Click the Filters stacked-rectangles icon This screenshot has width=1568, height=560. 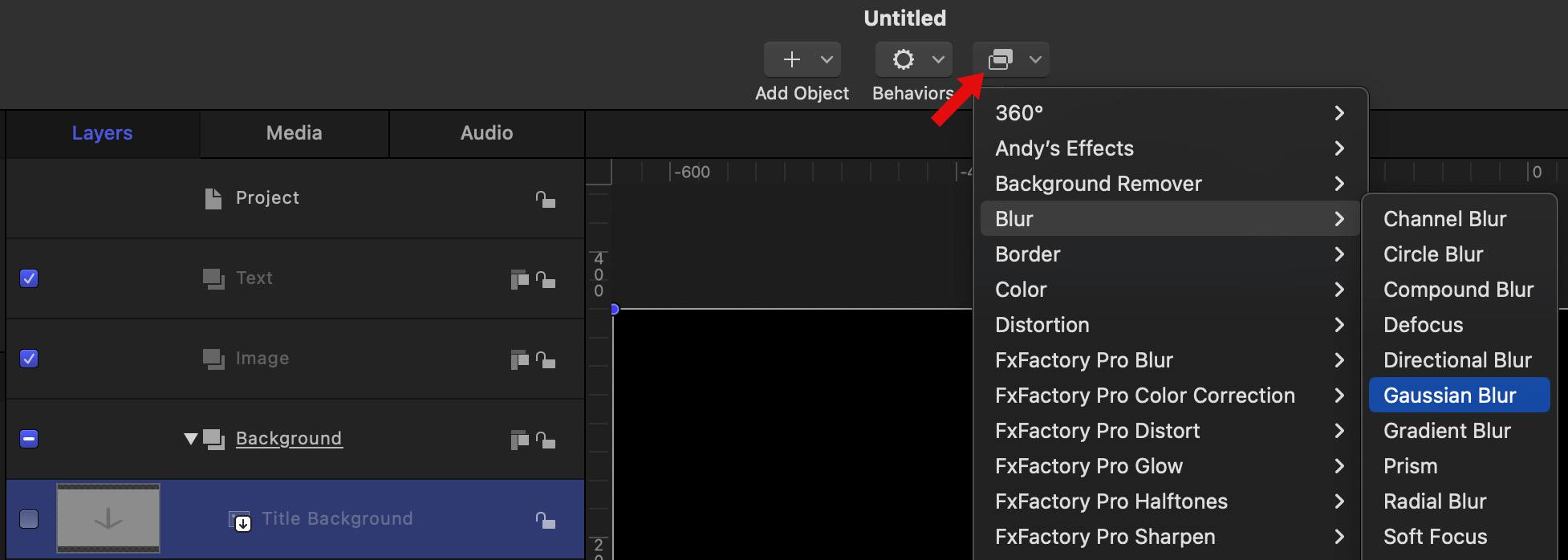[1000, 59]
